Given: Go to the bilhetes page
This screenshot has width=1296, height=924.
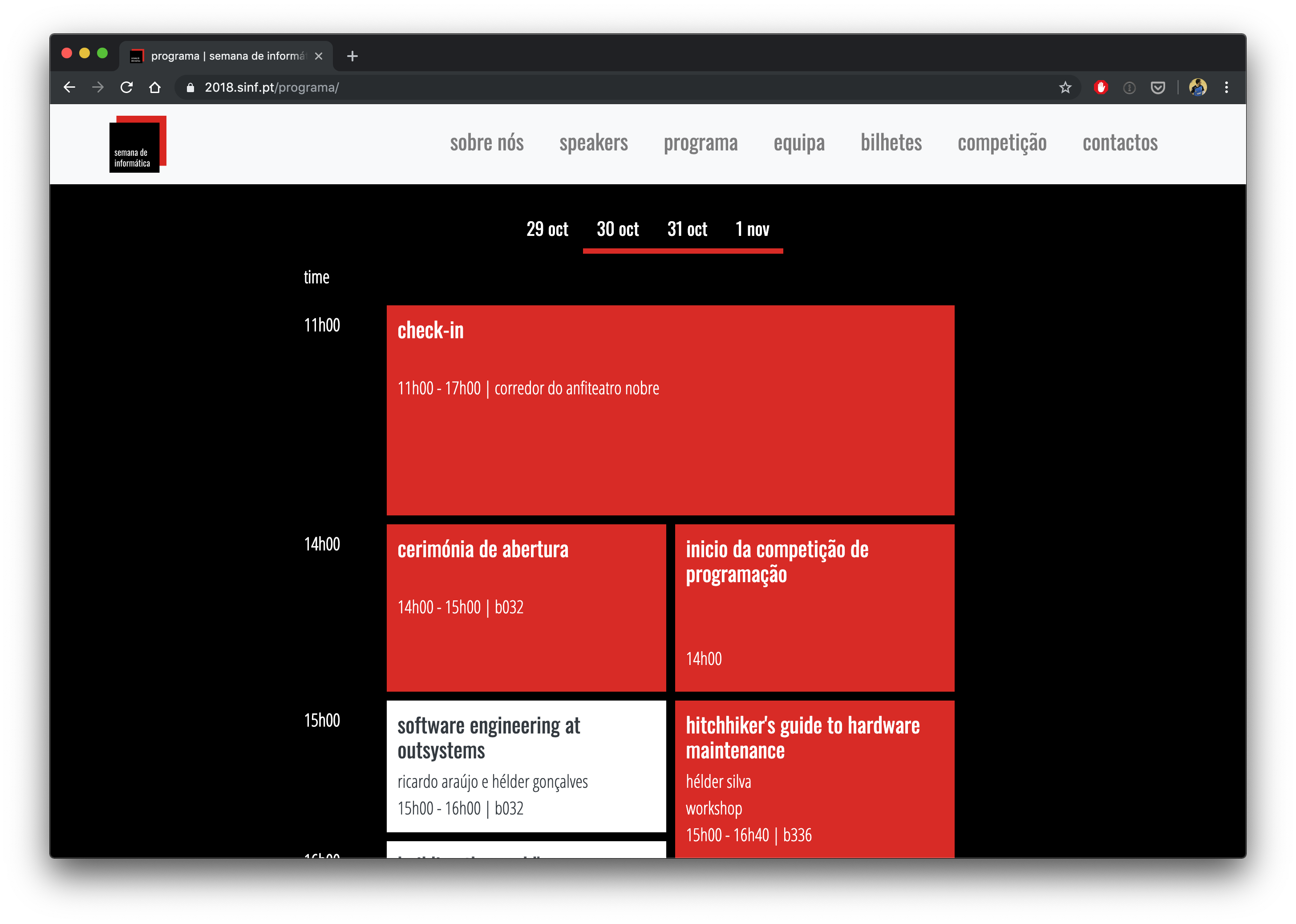Looking at the screenshot, I should (891, 143).
